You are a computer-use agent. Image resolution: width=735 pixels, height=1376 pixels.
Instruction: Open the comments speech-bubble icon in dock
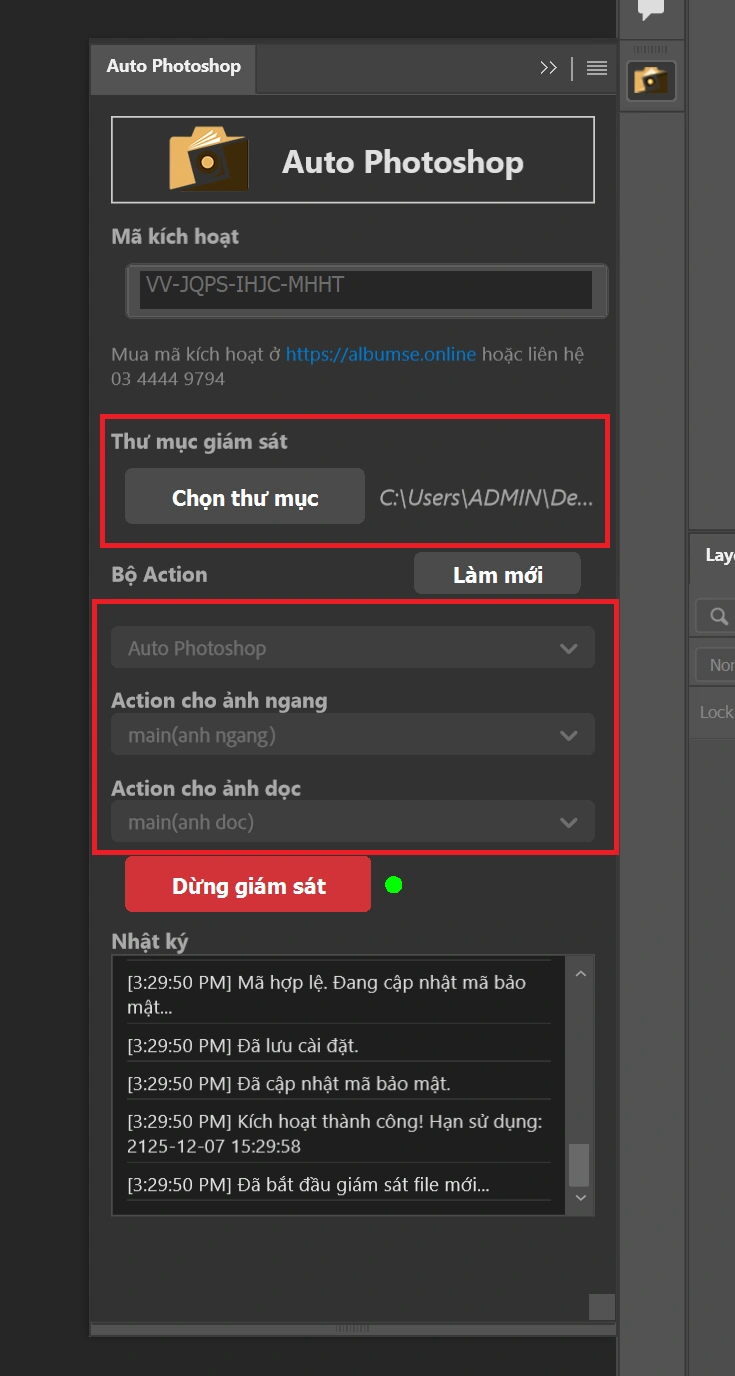click(651, 10)
